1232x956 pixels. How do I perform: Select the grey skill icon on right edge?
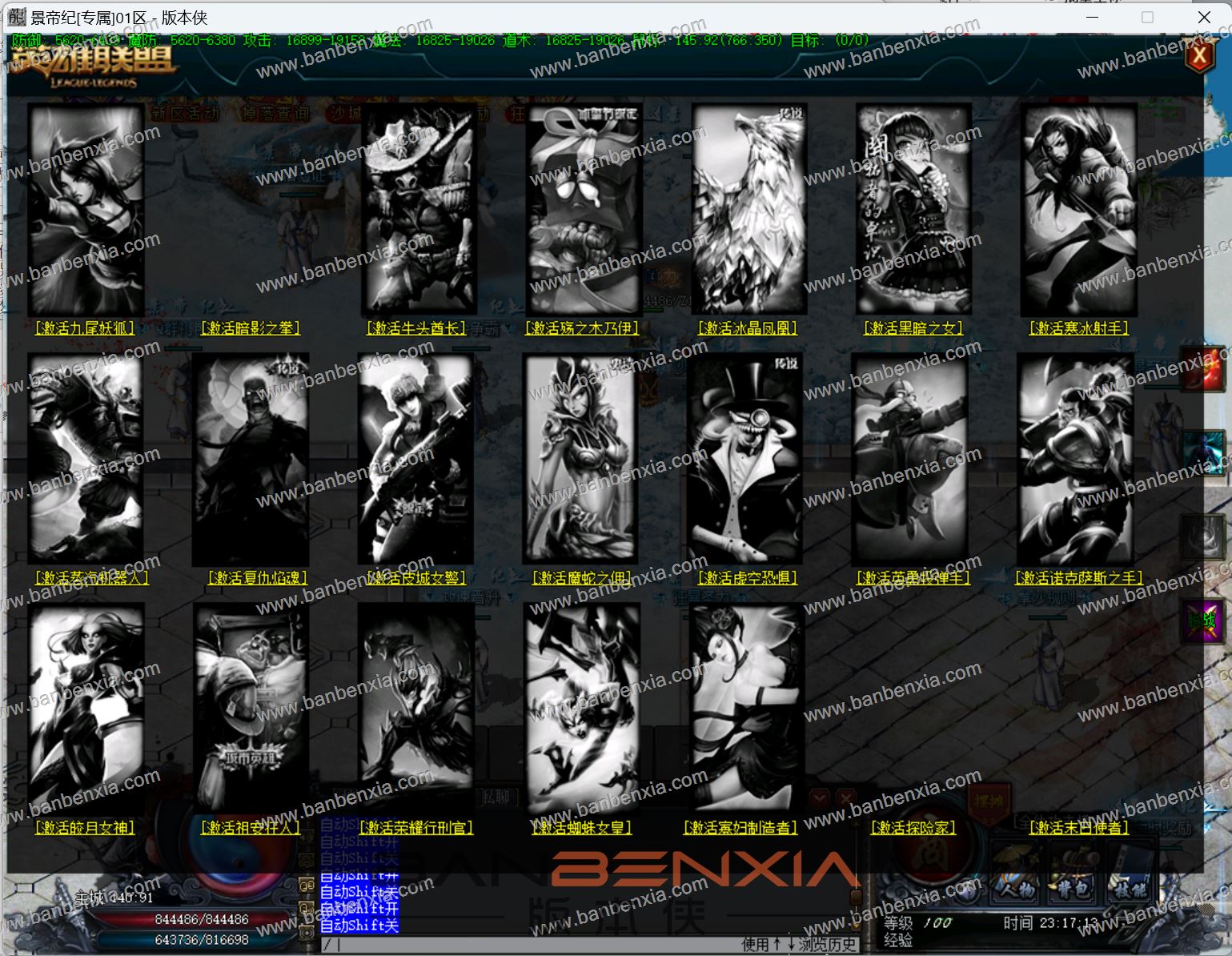click(1202, 536)
